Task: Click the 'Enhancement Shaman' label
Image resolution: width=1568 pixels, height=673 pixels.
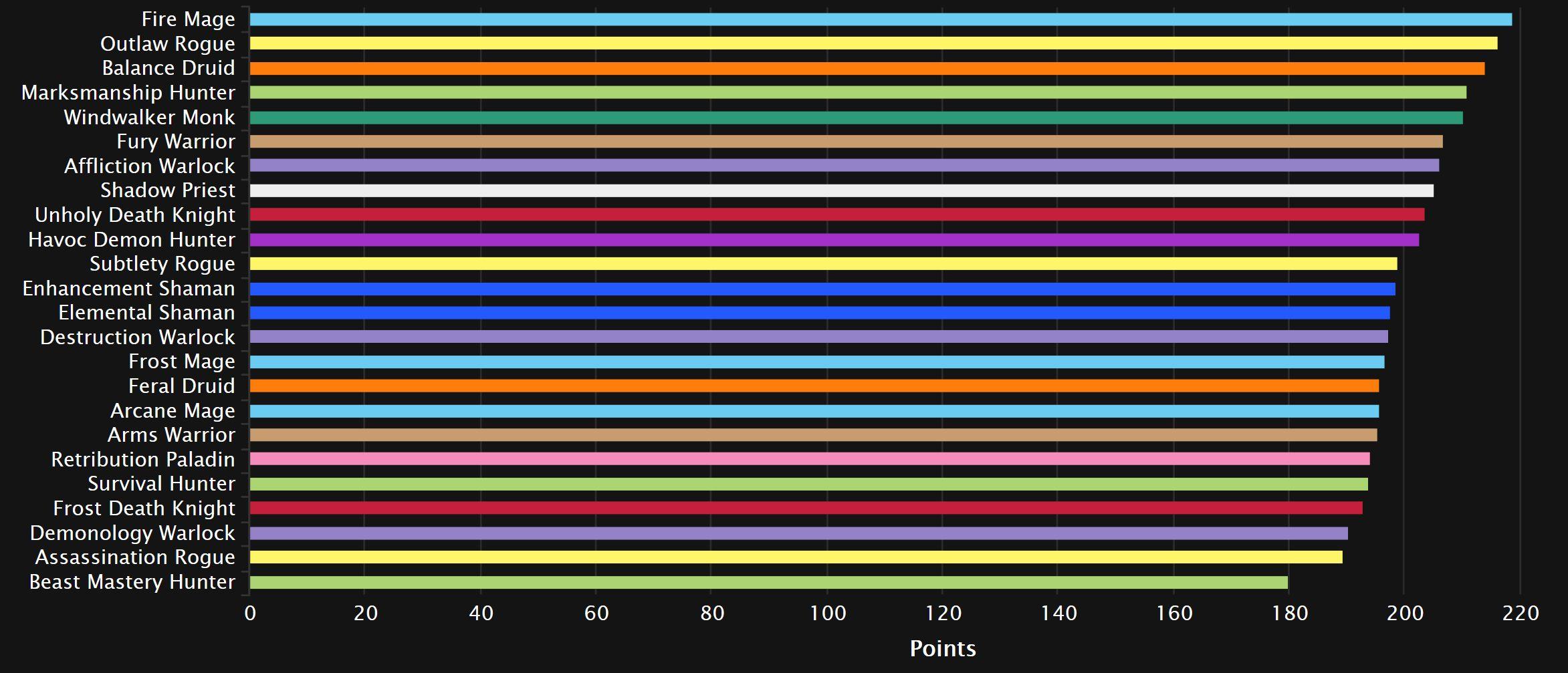Action: click(x=129, y=289)
